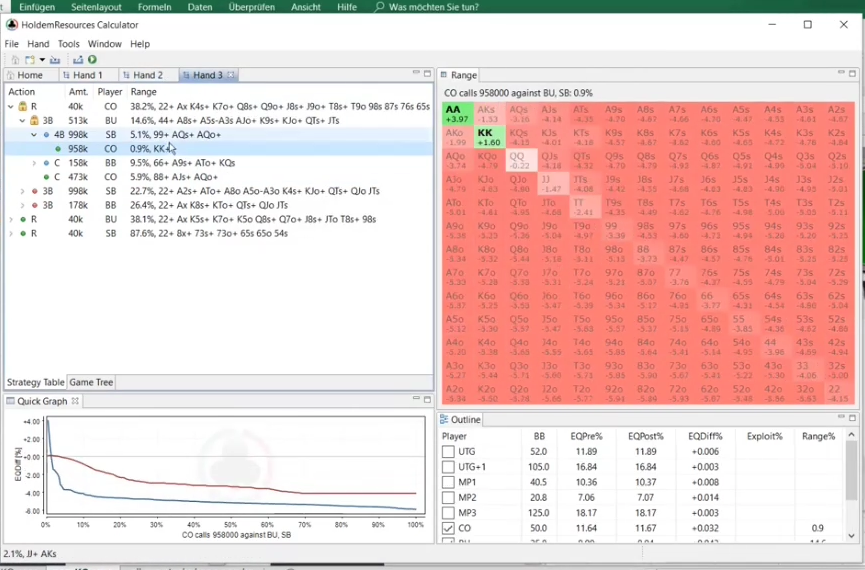Maximize the Range panel
The height and width of the screenshot is (570, 865).
click(852, 73)
